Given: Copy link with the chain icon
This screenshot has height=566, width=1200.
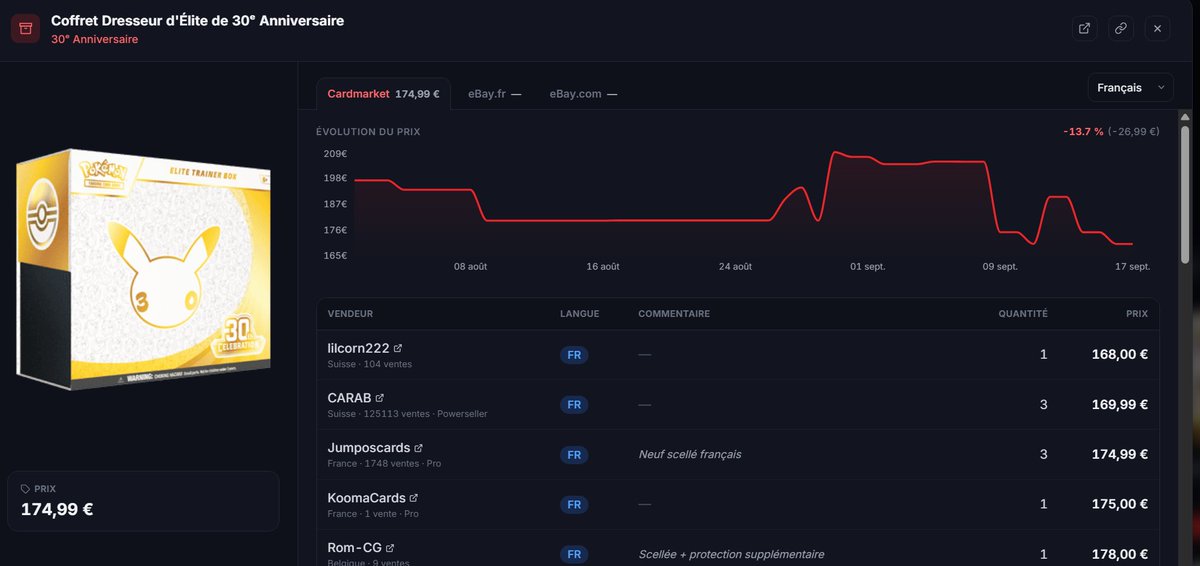Looking at the screenshot, I should [x=1121, y=29].
